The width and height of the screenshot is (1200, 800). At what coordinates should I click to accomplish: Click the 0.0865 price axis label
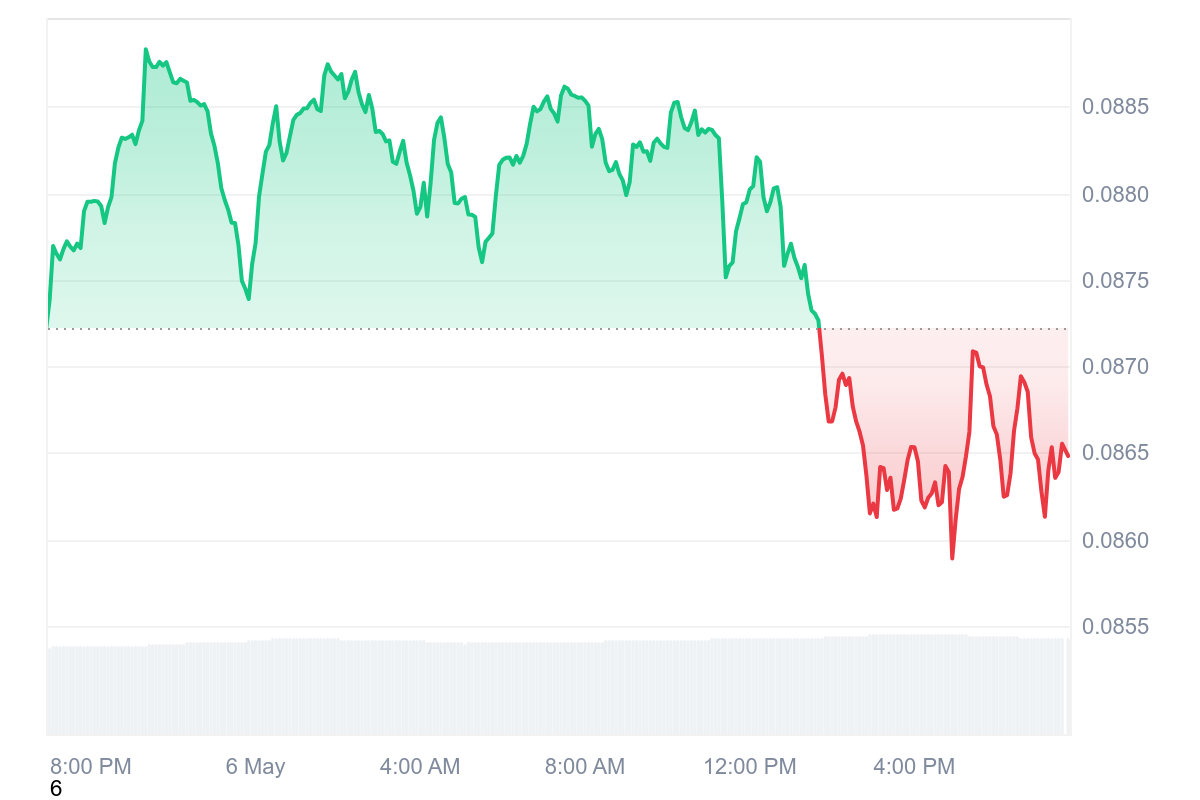click(1115, 453)
